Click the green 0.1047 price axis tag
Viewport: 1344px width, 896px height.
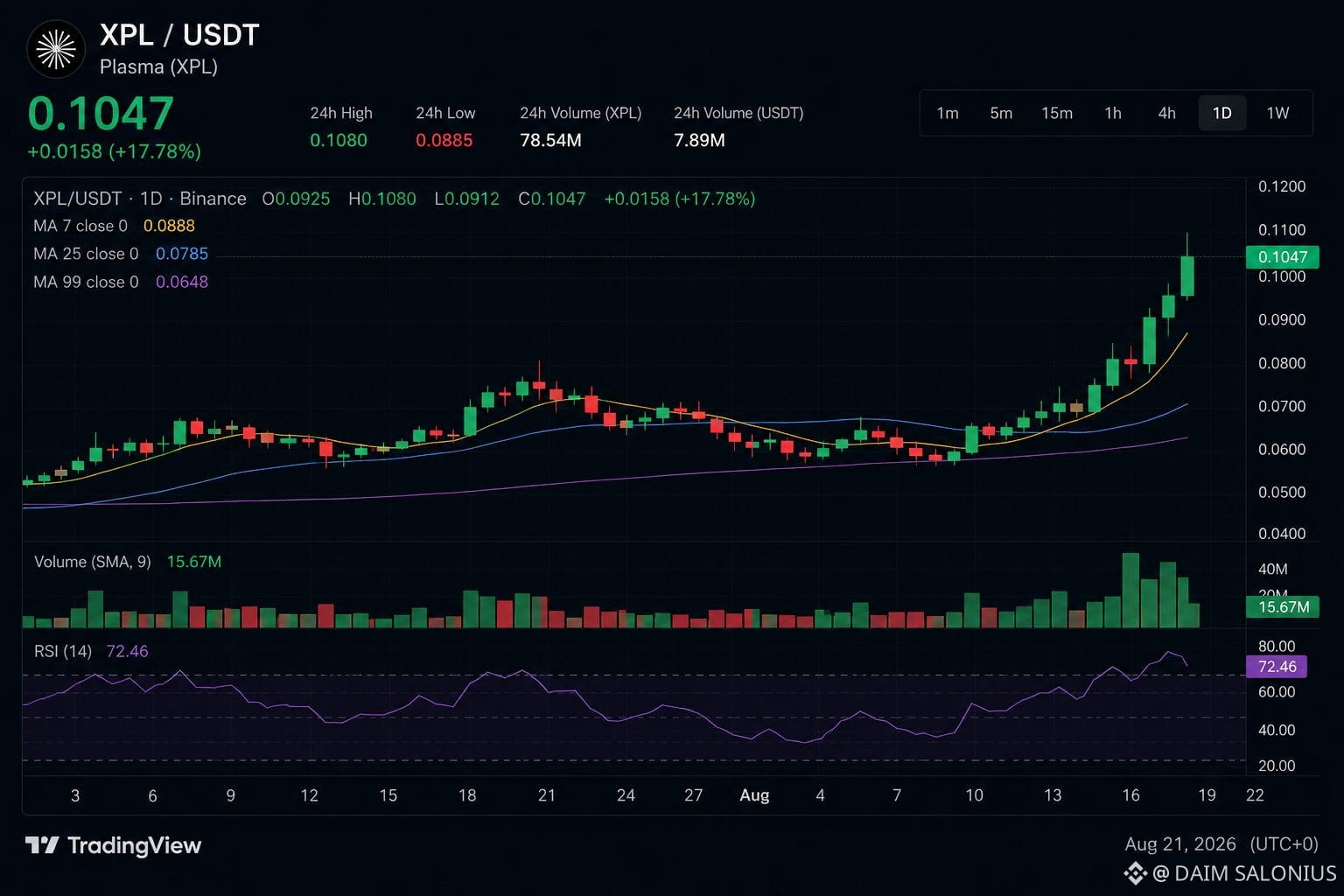coord(1282,256)
